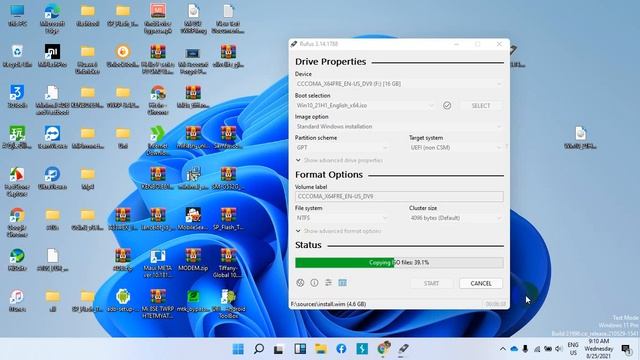
Task: Open the clock showing 9:10 AM
Action: 599,349
